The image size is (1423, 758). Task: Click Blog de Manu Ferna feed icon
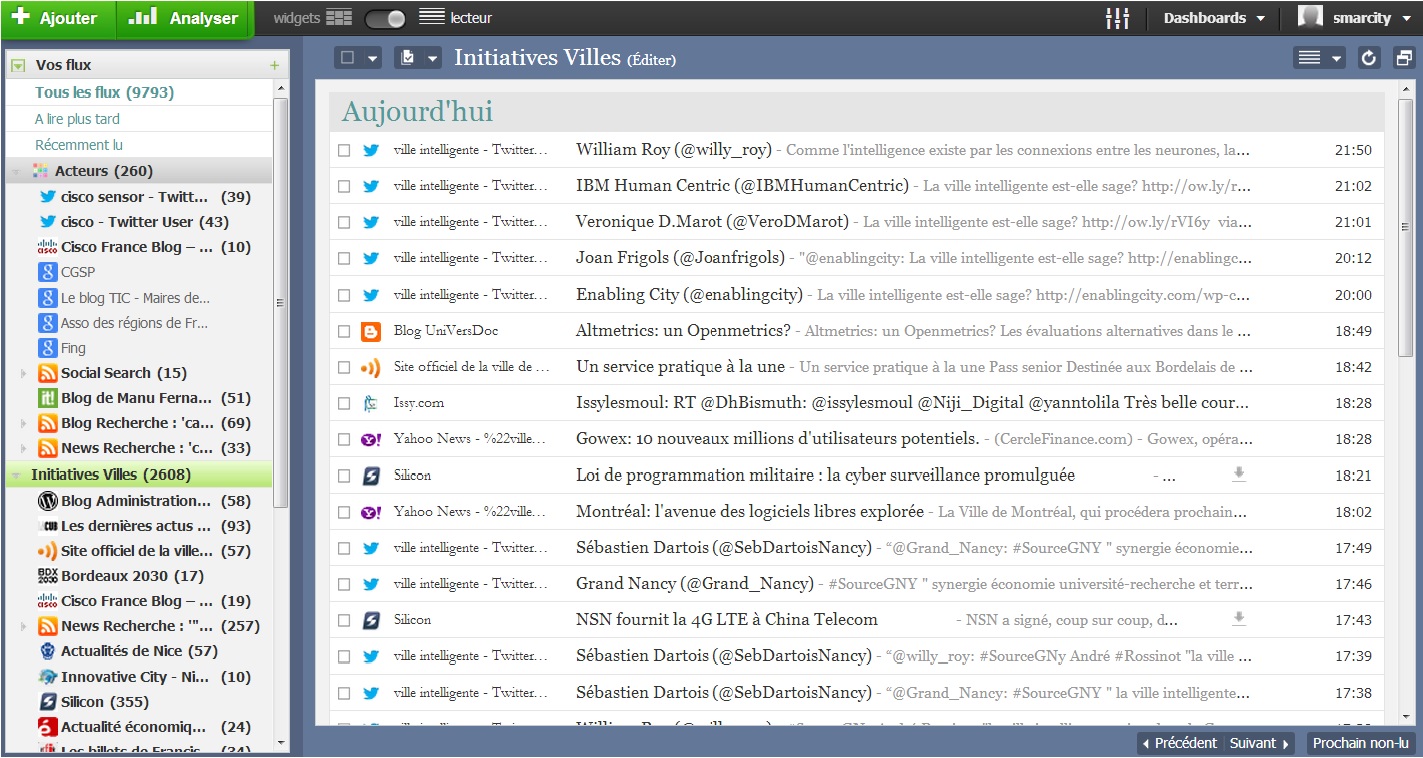(x=47, y=398)
